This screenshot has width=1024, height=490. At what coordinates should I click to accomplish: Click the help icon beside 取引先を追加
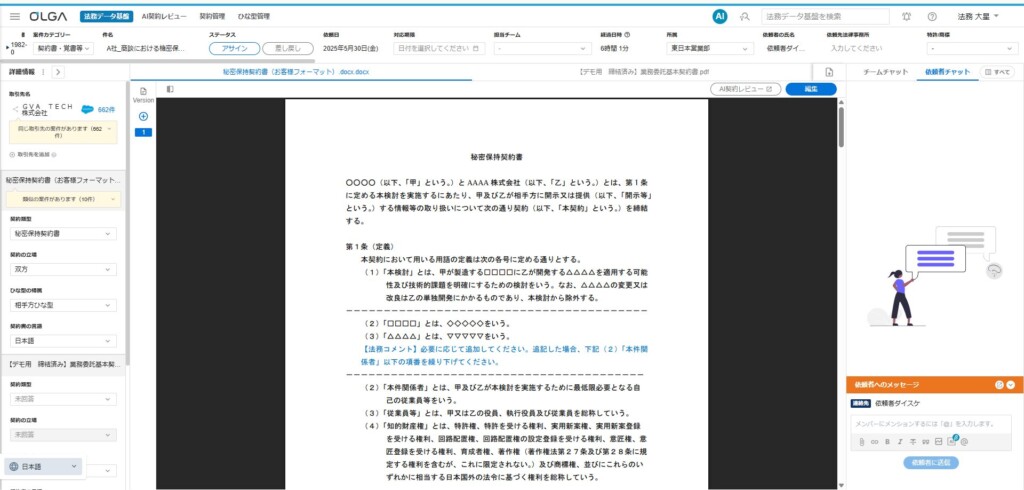54,155
